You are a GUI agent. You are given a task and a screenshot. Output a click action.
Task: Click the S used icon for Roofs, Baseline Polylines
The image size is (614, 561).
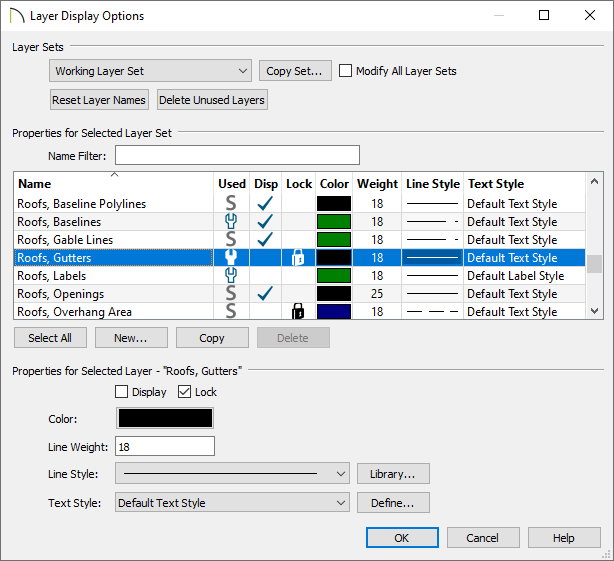tap(231, 204)
